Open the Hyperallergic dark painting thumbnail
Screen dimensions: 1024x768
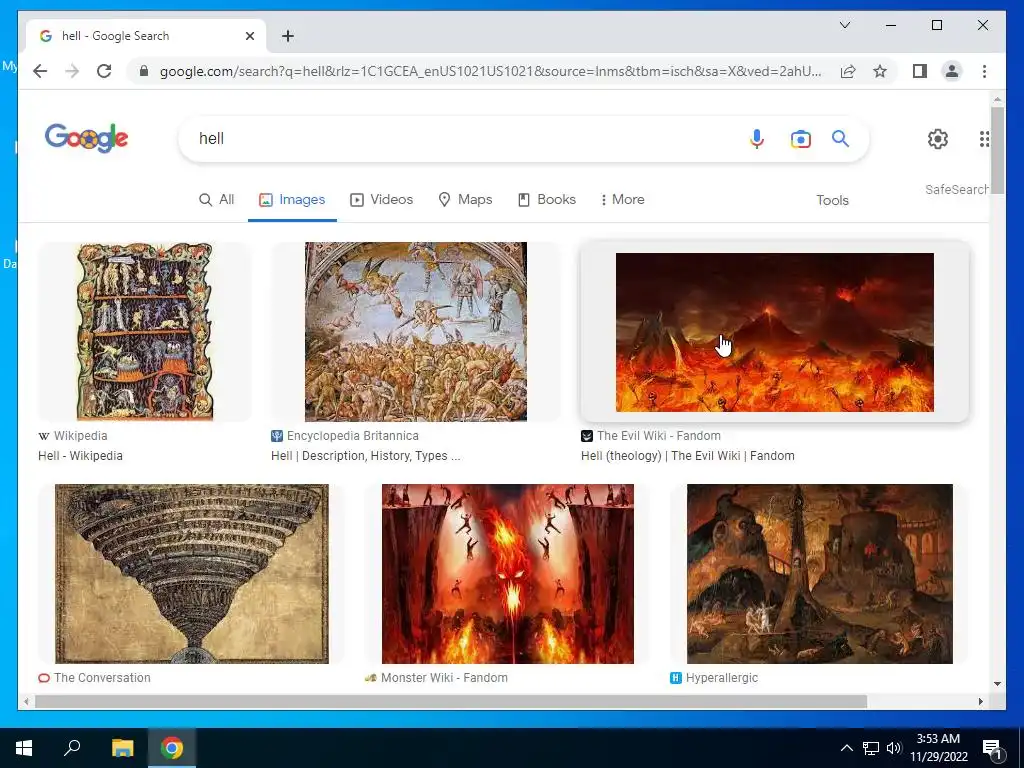click(820, 573)
